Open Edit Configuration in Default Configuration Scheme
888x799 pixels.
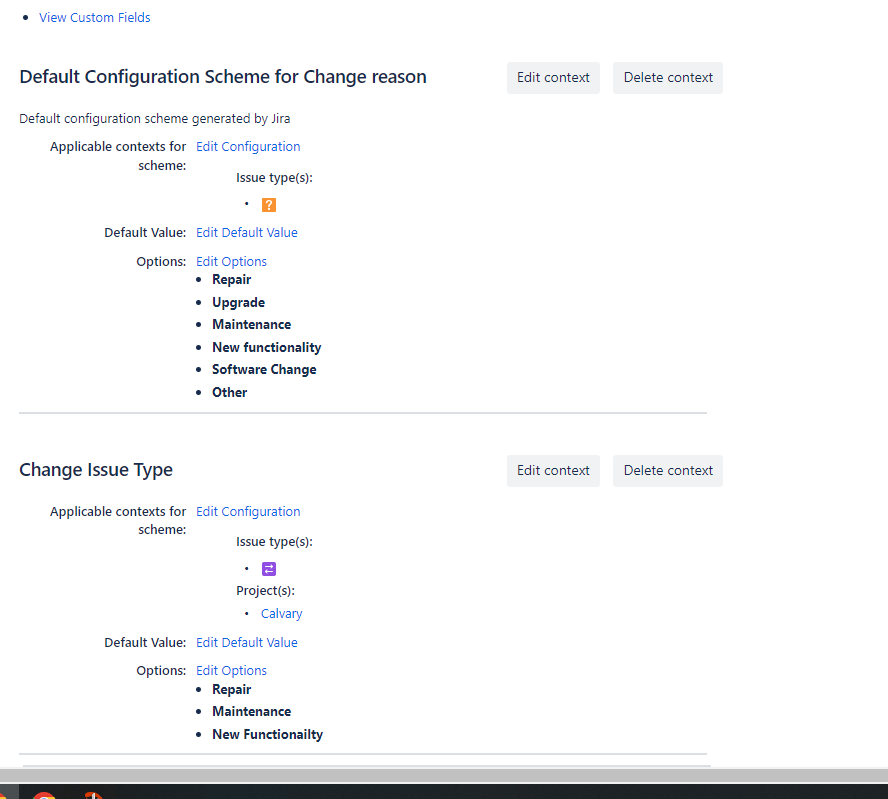(248, 147)
